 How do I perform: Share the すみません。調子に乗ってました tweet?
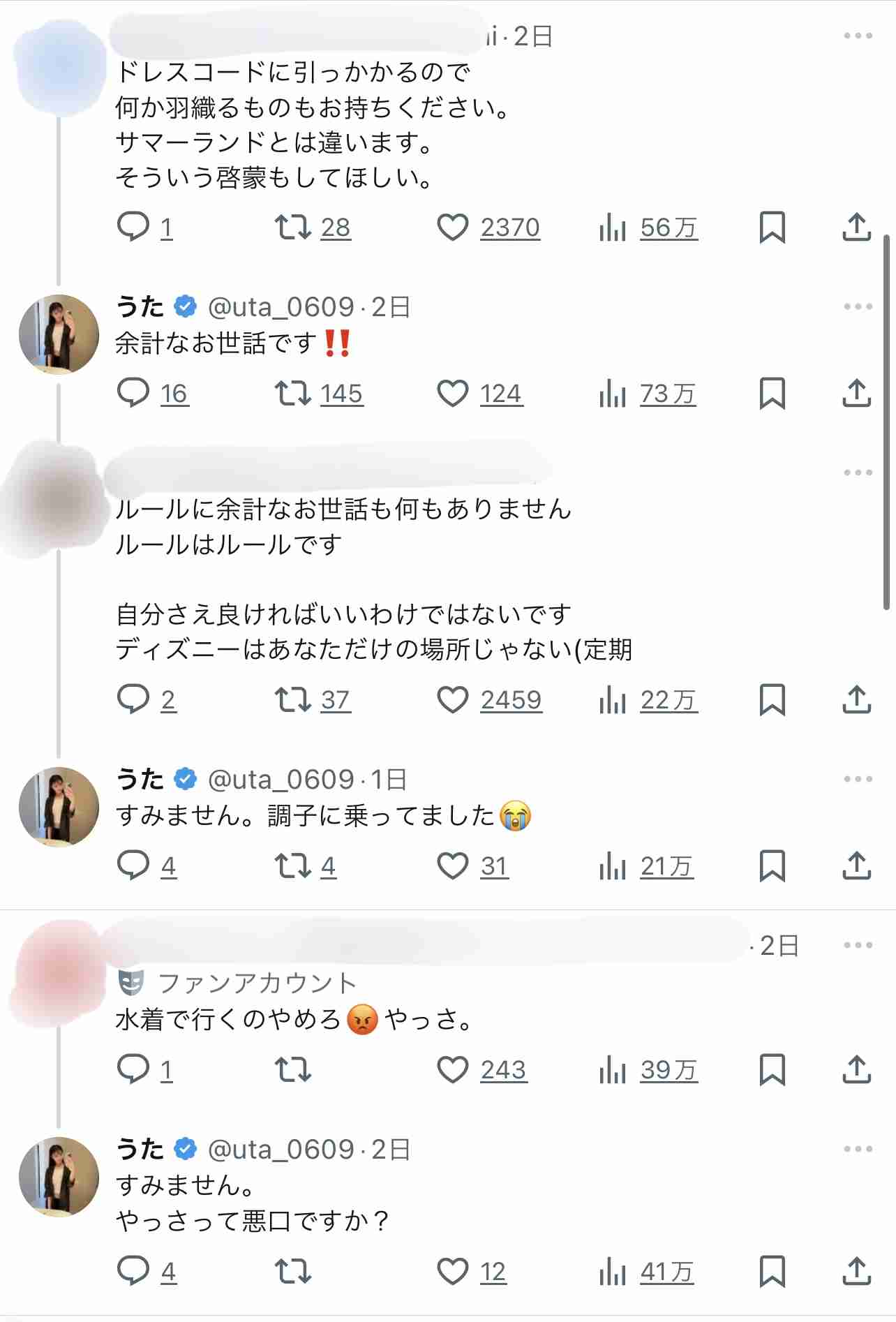pos(856,866)
